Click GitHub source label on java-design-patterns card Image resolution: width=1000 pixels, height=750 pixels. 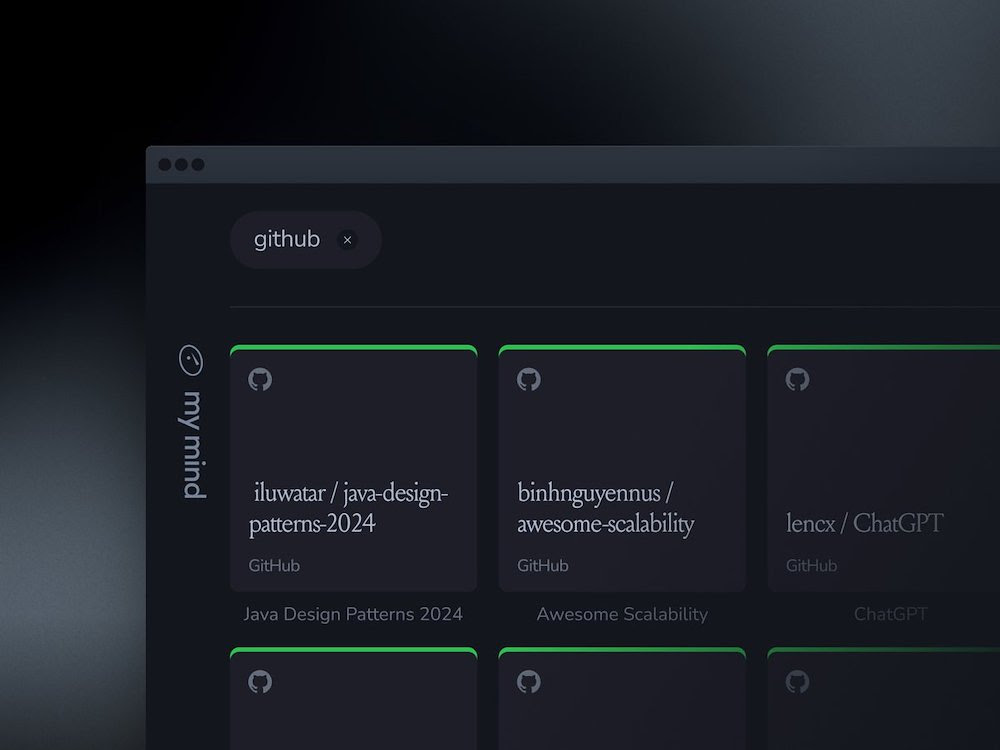pos(274,566)
